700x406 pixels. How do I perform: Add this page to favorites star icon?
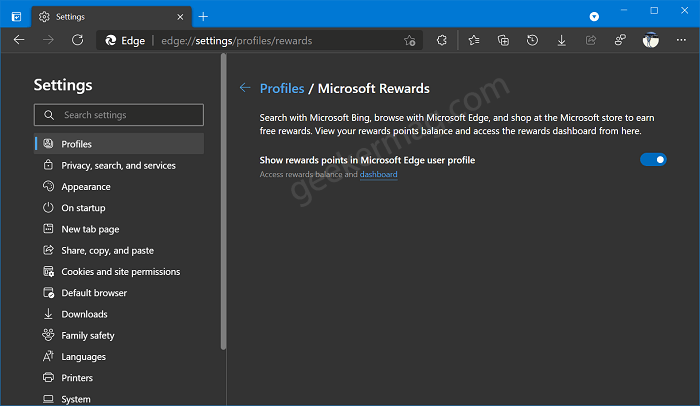tap(409, 41)
